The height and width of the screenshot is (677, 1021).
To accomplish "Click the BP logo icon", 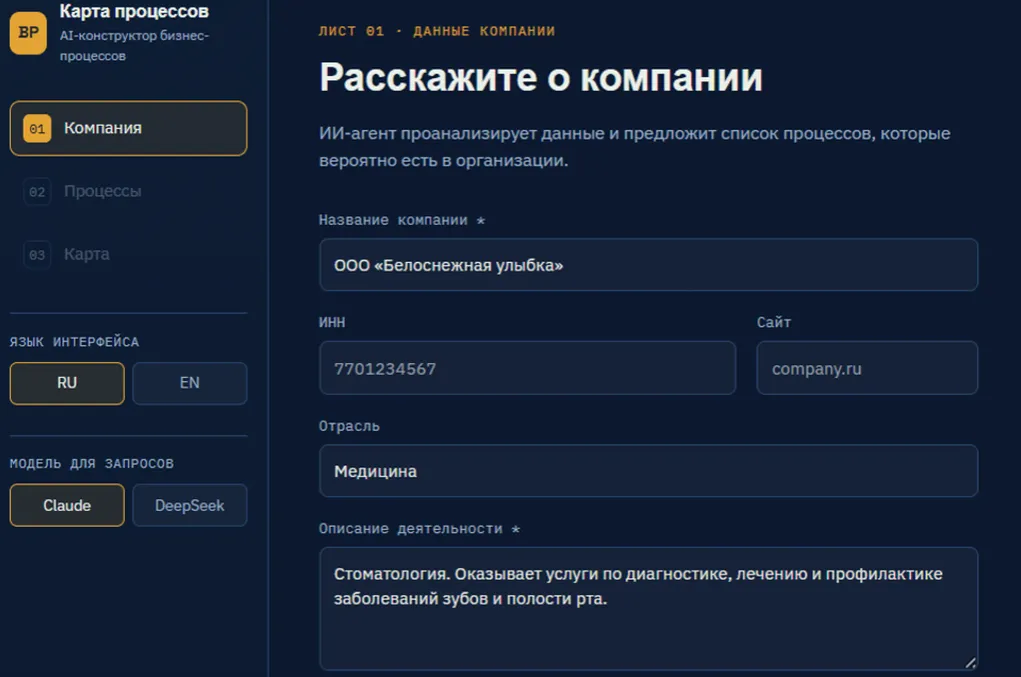I will tap(28, 33).
